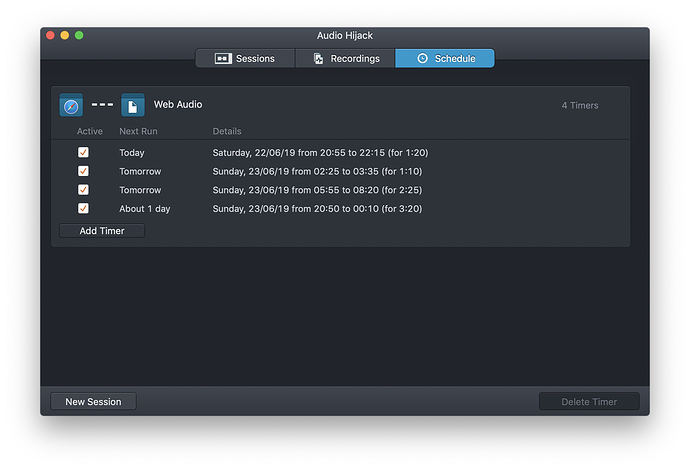The image size is (690, 469).
Task: Click the 4 Timers label
Action: pos(580,106)
